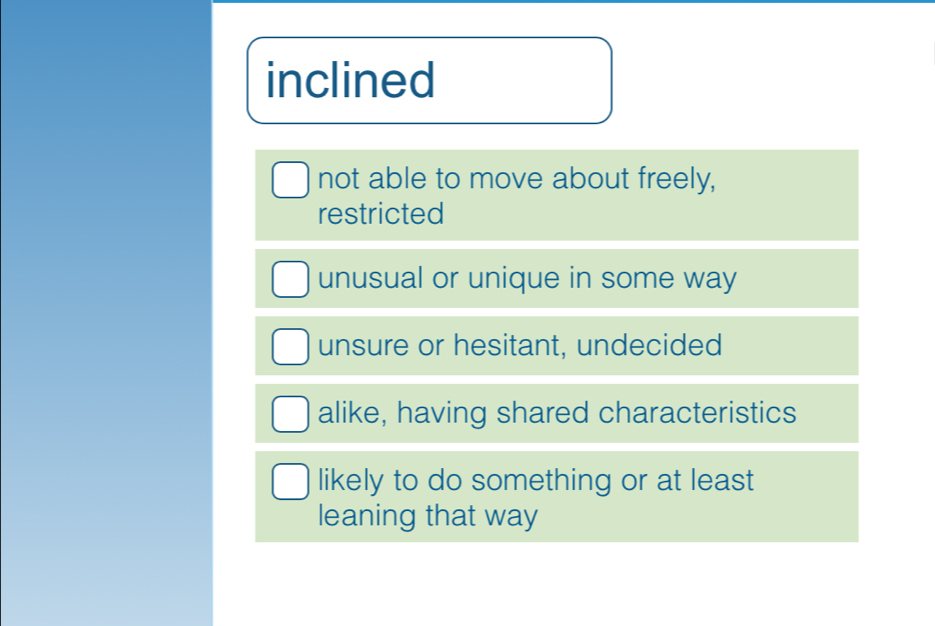Pick the 'unsure or hesitant, undecided' answer text
Viewport: 935px width, 626px height.
tap(520, 346)
